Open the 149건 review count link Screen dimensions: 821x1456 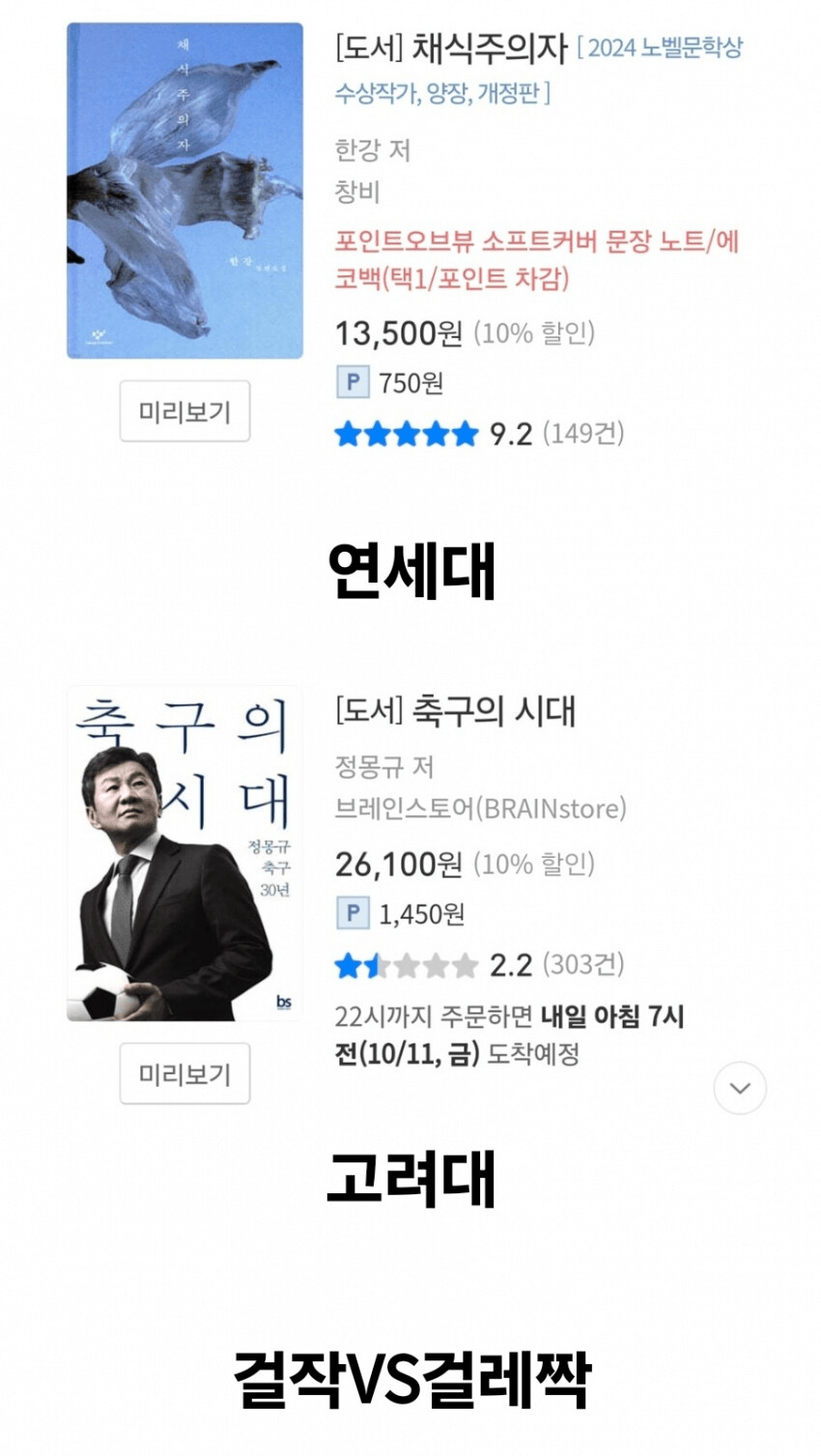[583, 433]
